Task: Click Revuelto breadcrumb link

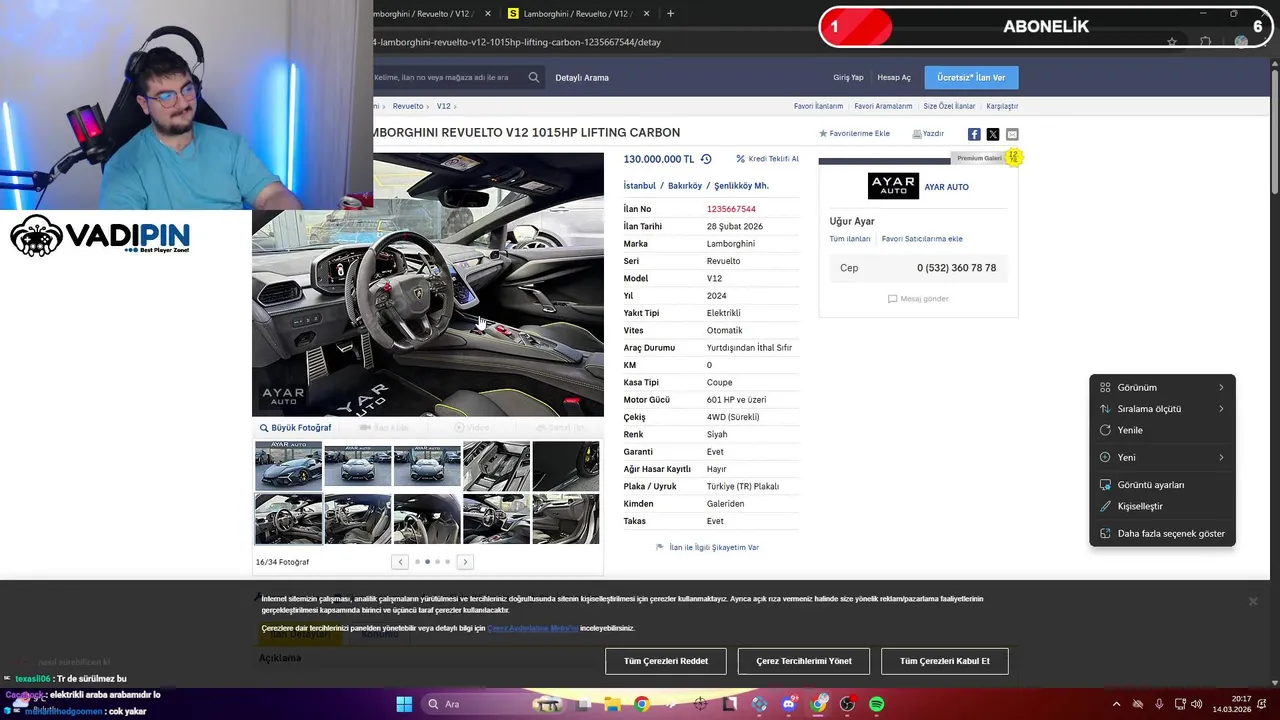Action: pos(408,106)
